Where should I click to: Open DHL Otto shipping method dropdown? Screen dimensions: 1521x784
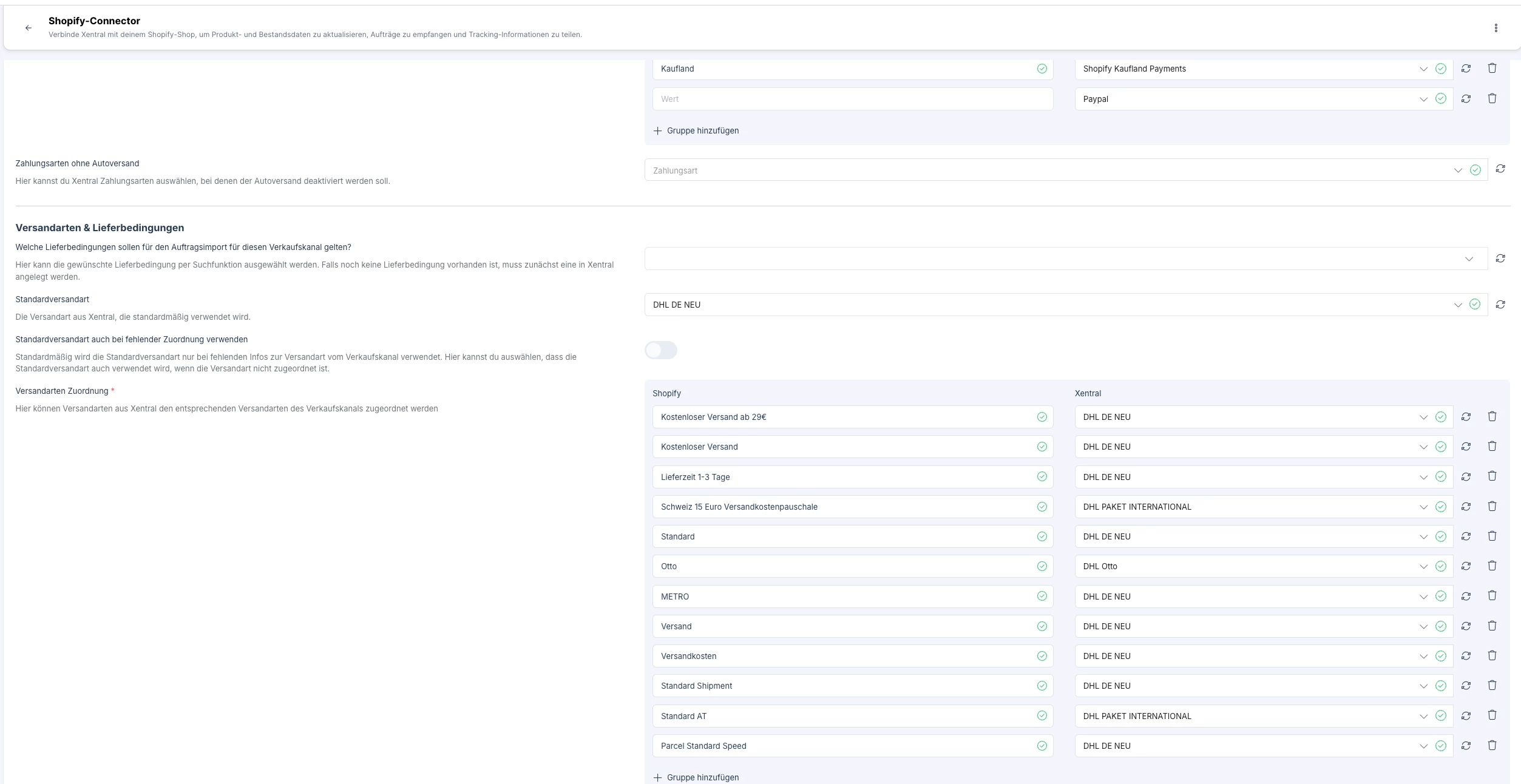point(1250,566)
